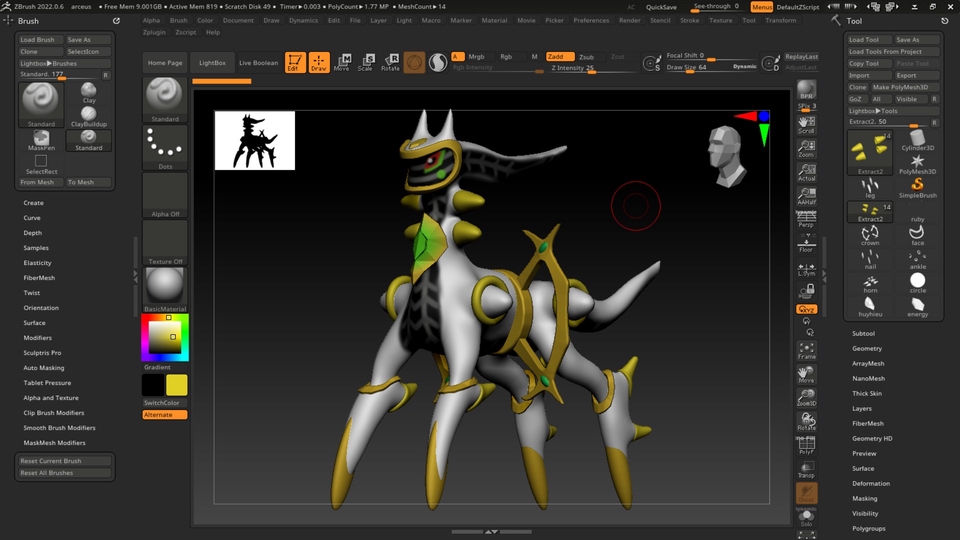Click the Scroll canvas icon

tap(806, 124)
